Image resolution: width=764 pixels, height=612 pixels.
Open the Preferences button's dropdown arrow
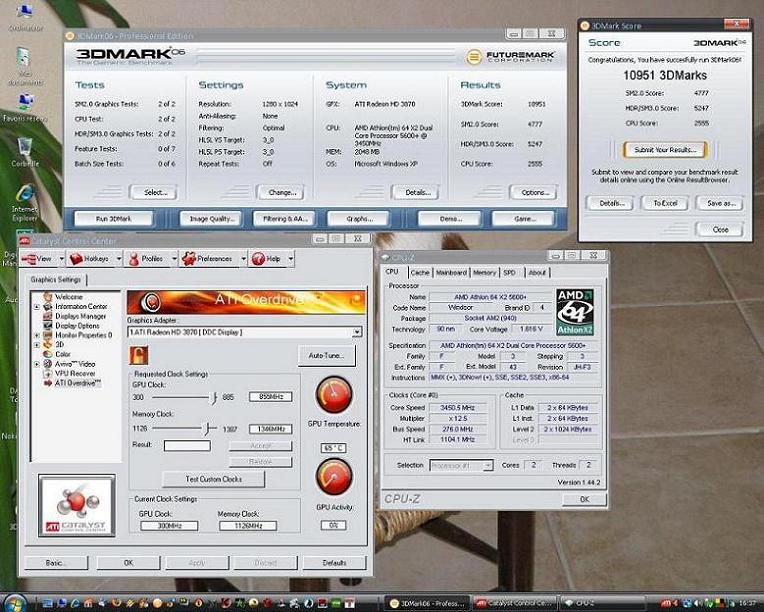pos(243,259)
